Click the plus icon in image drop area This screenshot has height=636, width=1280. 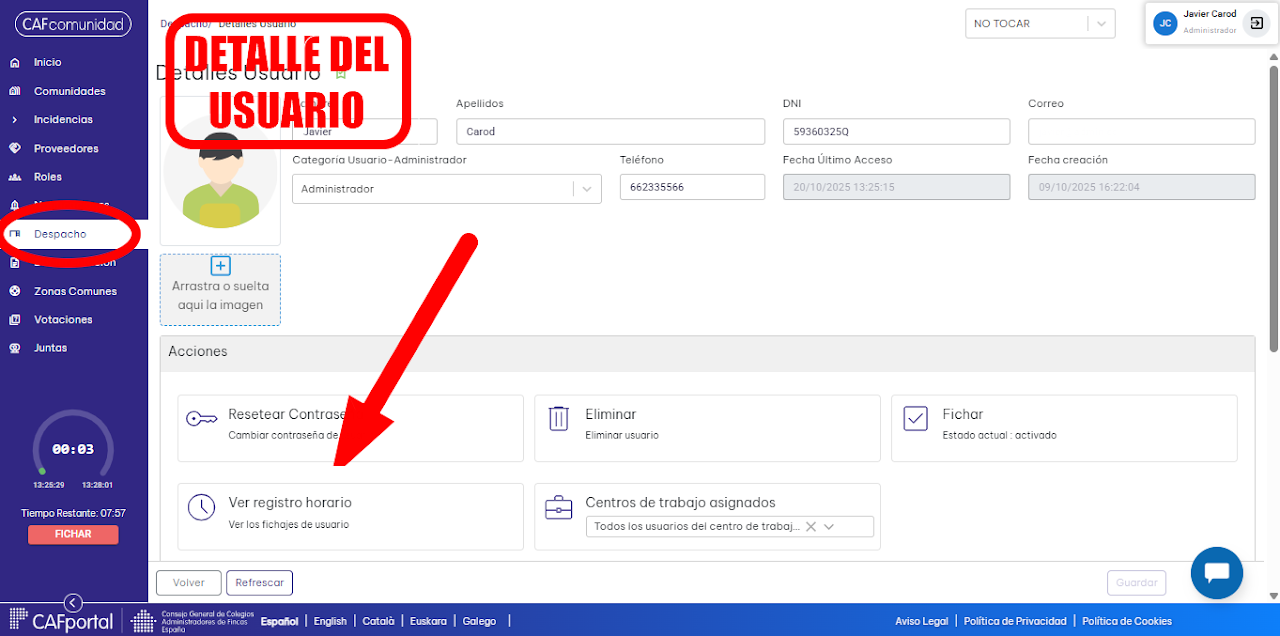221,266
